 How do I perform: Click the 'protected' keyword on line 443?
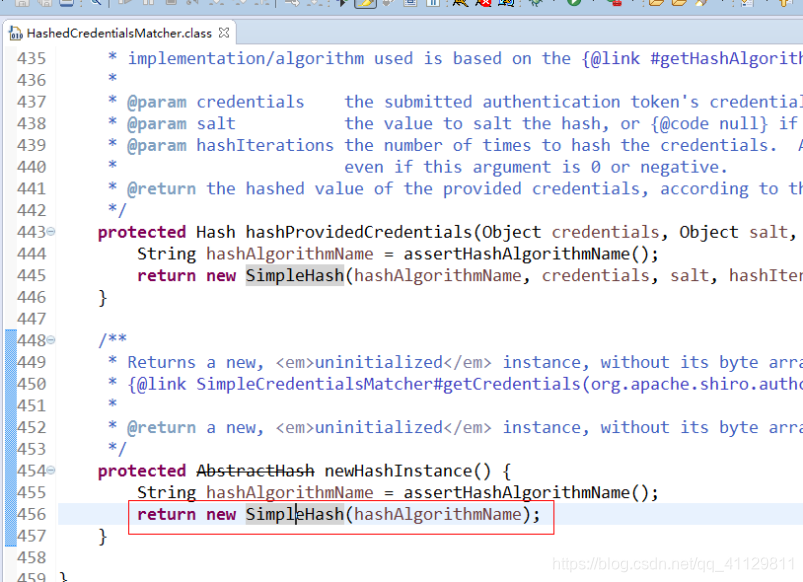[x=142, y=233]
